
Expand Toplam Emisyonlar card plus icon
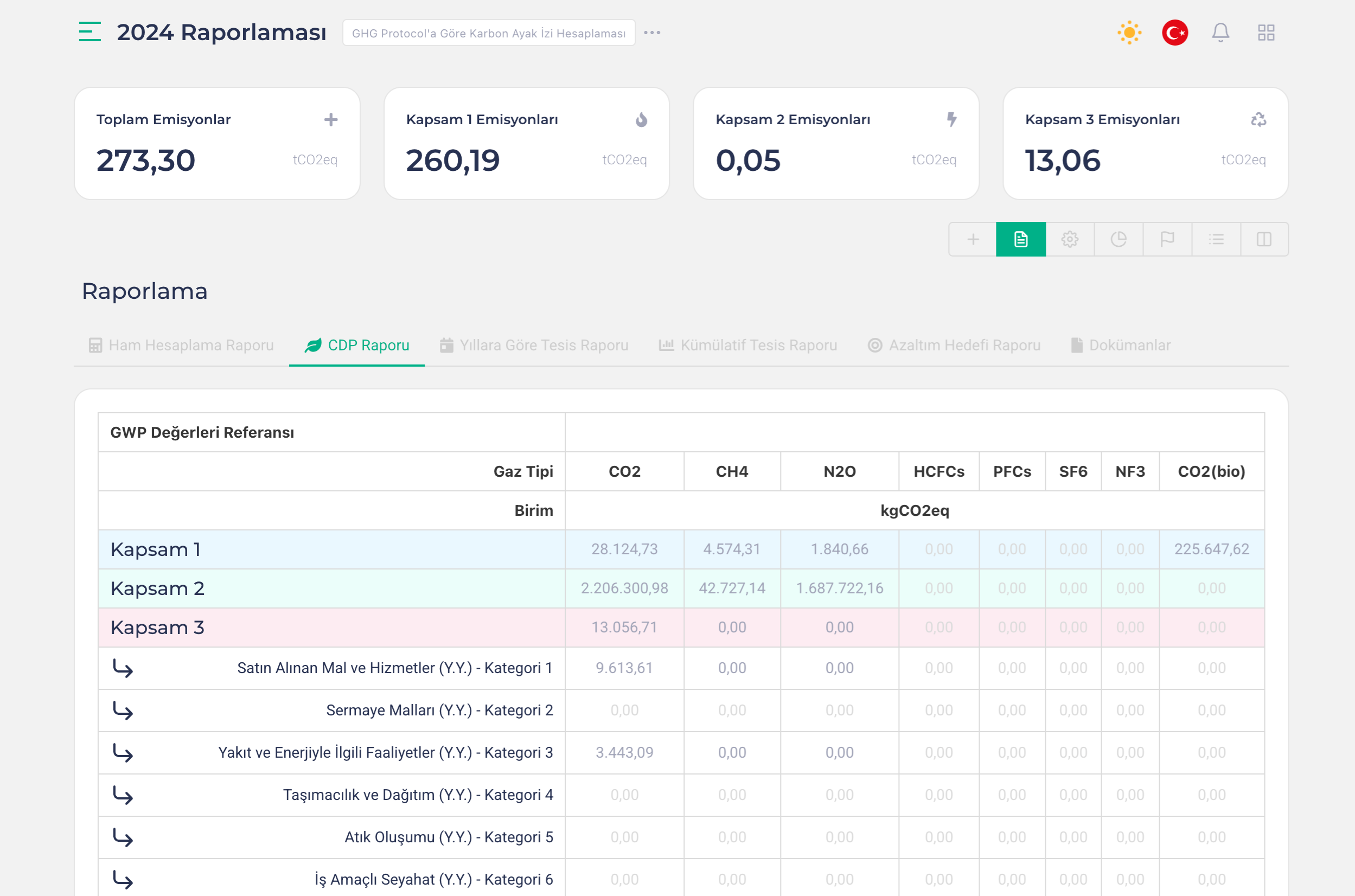tap(330, 119)
